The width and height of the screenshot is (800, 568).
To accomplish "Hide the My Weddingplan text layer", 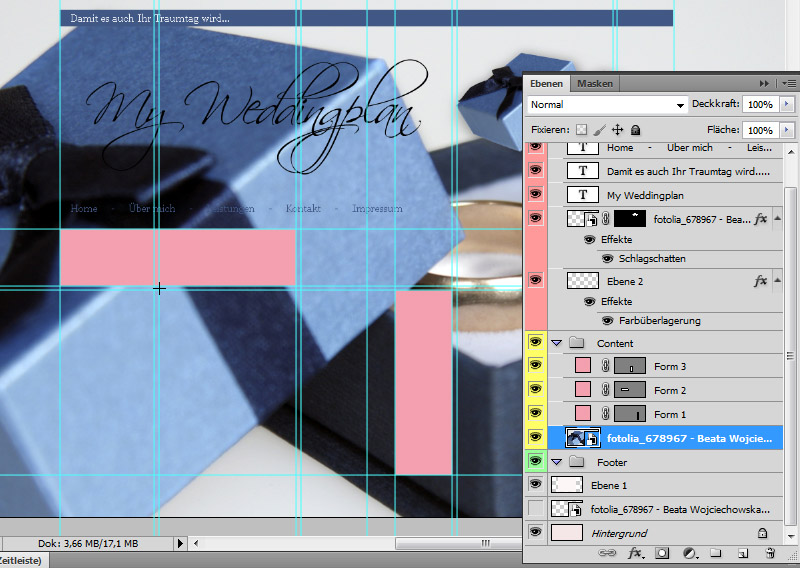I will (535, 195).
